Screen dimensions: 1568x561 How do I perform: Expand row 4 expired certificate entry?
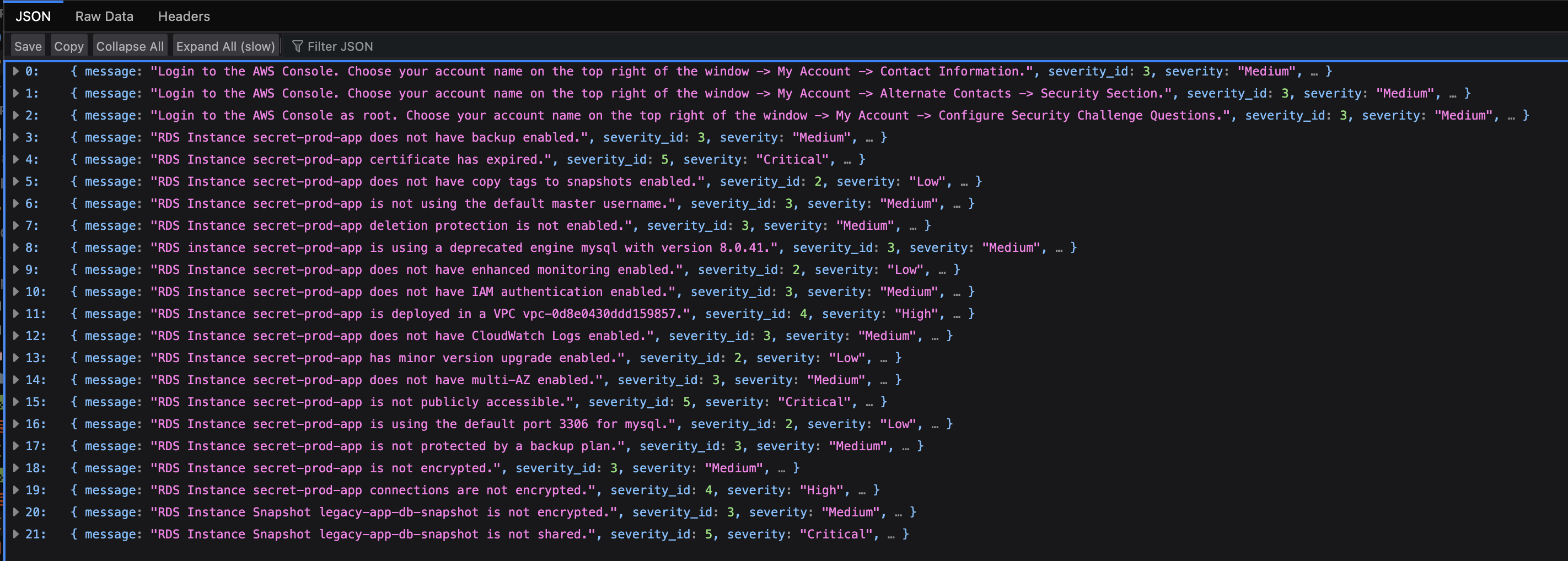click(x=16, y=159)
